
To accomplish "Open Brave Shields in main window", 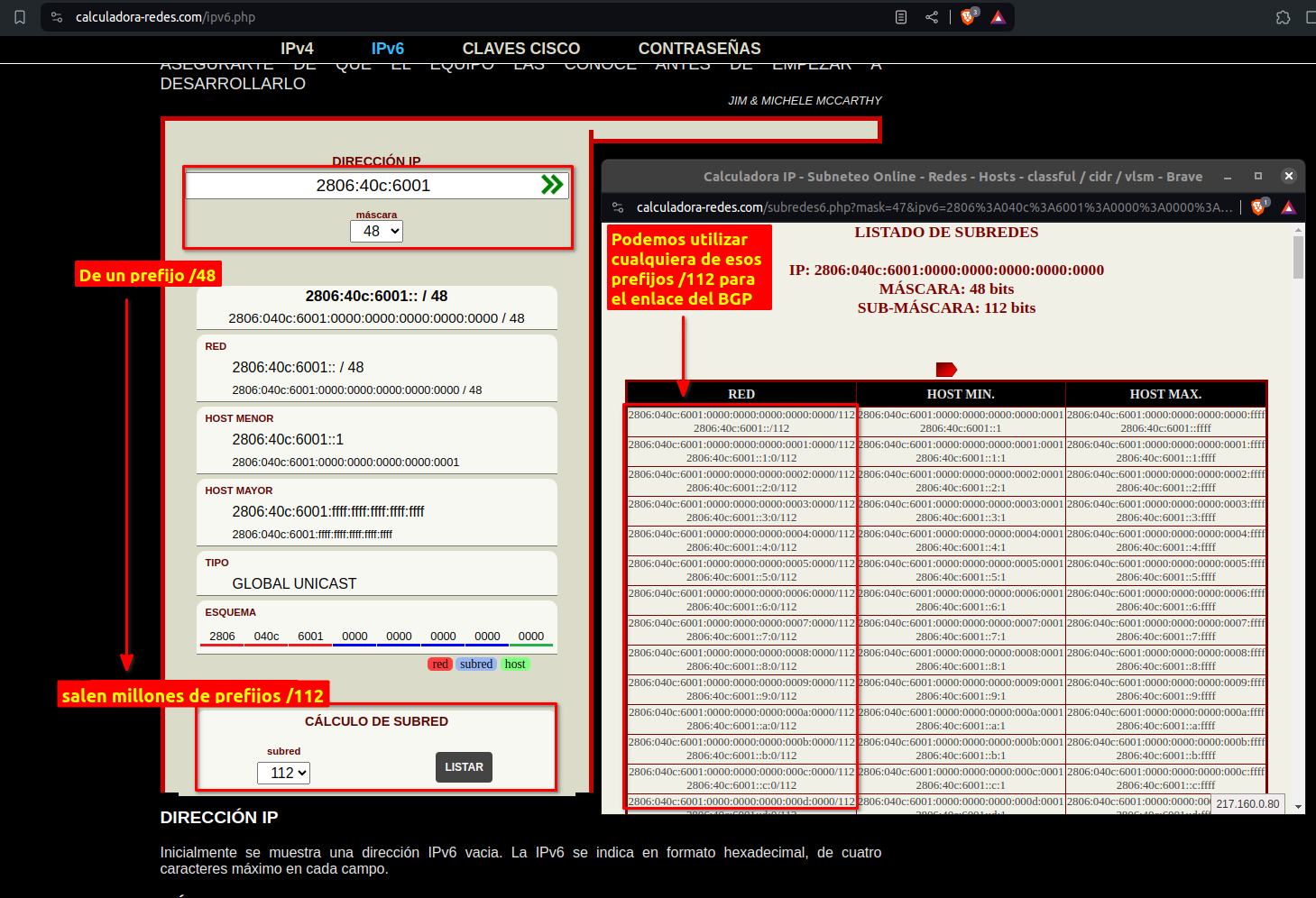I will click(x=968, y=17).
